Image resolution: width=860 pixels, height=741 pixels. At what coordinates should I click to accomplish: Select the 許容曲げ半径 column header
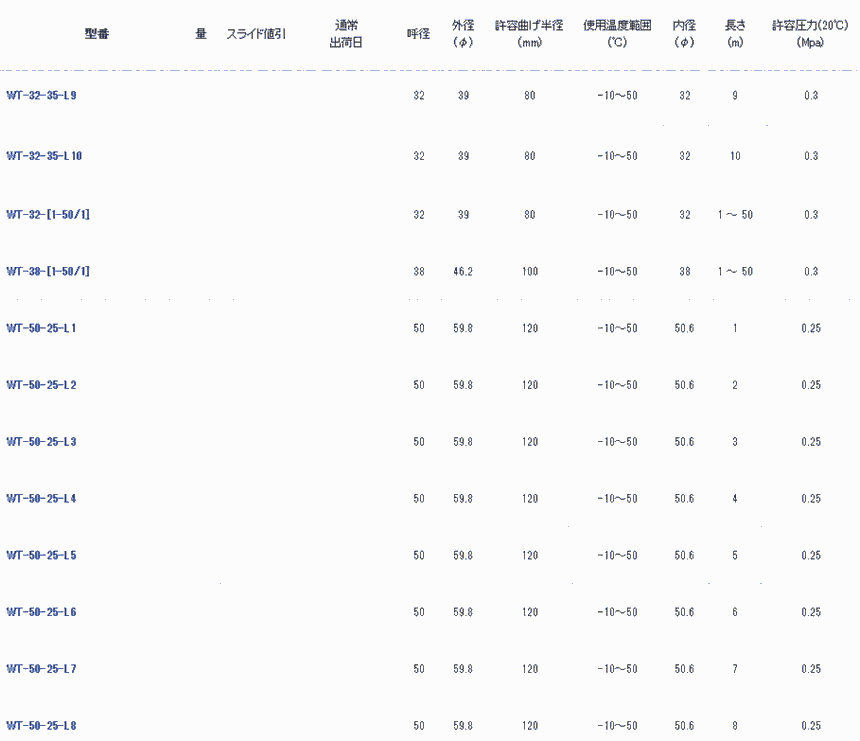(529, 34)
